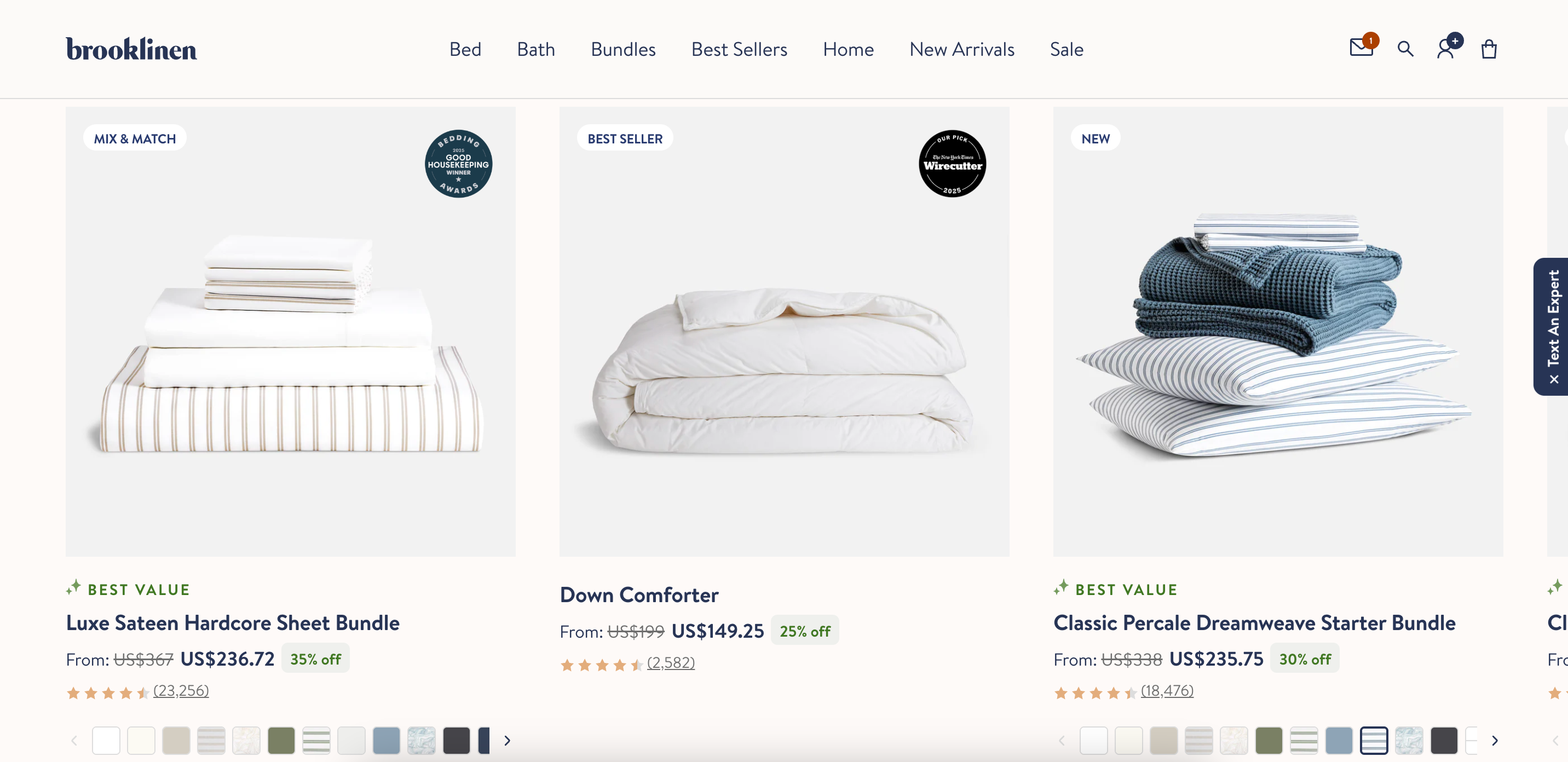This screenshot has width=1568, height=762.
Task: Select the blue swatch for Classic Percale bundle
Action: [1339, 740]
